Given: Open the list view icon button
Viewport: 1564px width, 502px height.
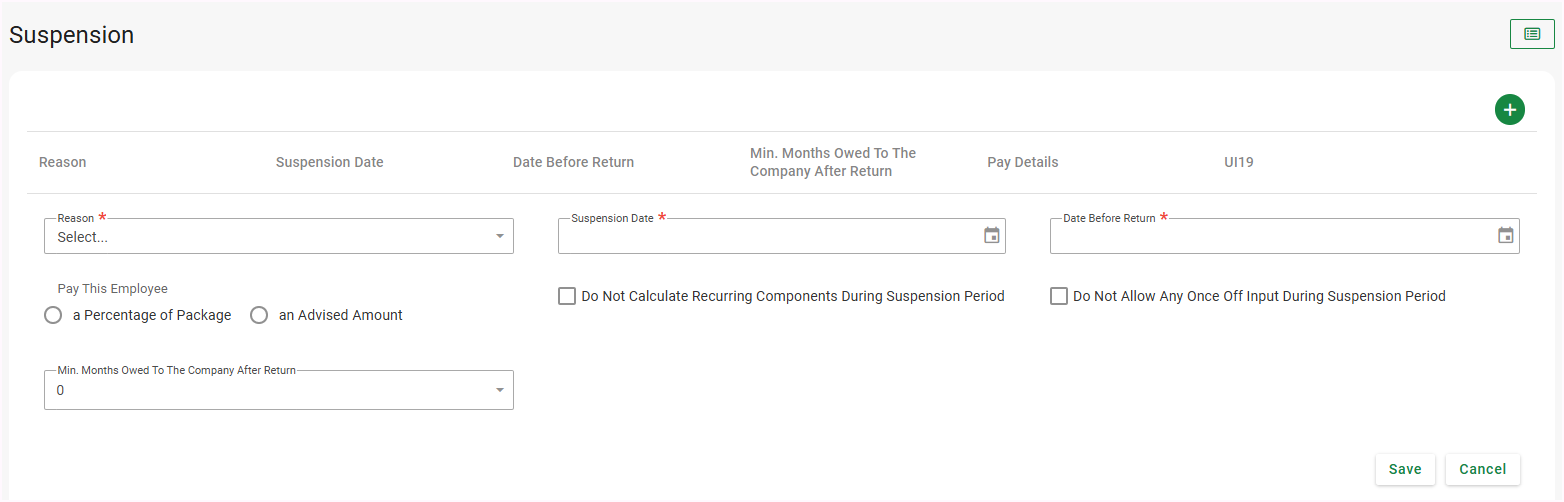Looking at the screenshot, I should pos(1531,34).
